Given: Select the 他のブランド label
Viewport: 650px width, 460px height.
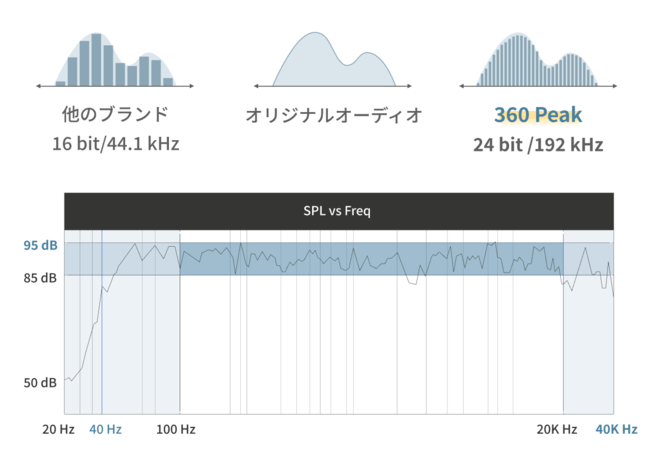Looking at the screenshot, I should point(115,112).
